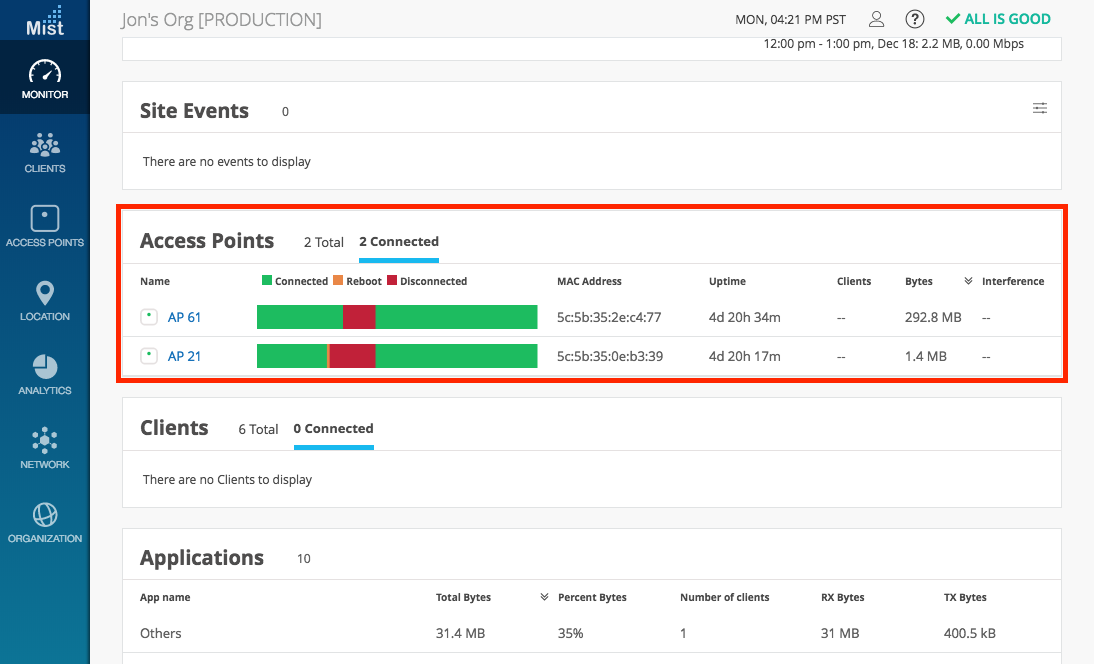The width and height of the screenshot is (1094, 664).
Task: Switch to 2 Total access points tab
Action: pos(324,242)
